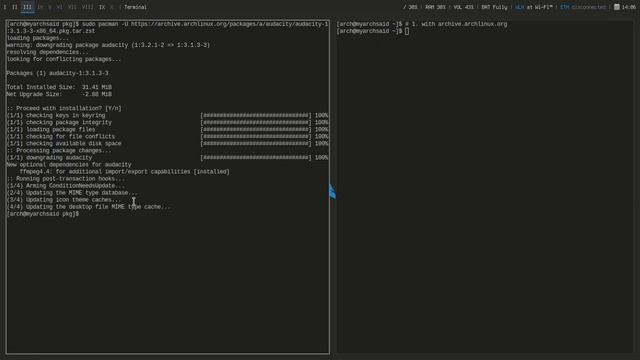Click 'Updating the MIME type database...' line
Image resolution: width=640 pixels, height=360 pixels.
click(x=72, y=193)
